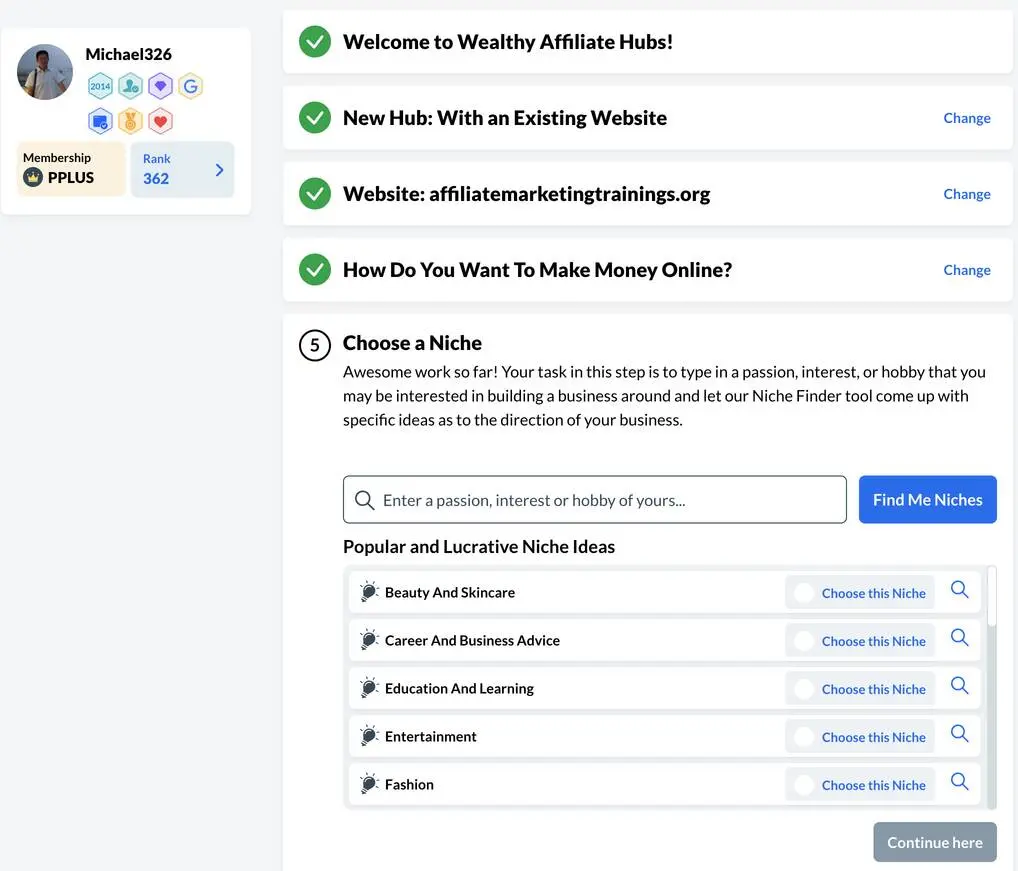
Task: Expand the Rank 362 chevron arrow
Action: (219, 170)
